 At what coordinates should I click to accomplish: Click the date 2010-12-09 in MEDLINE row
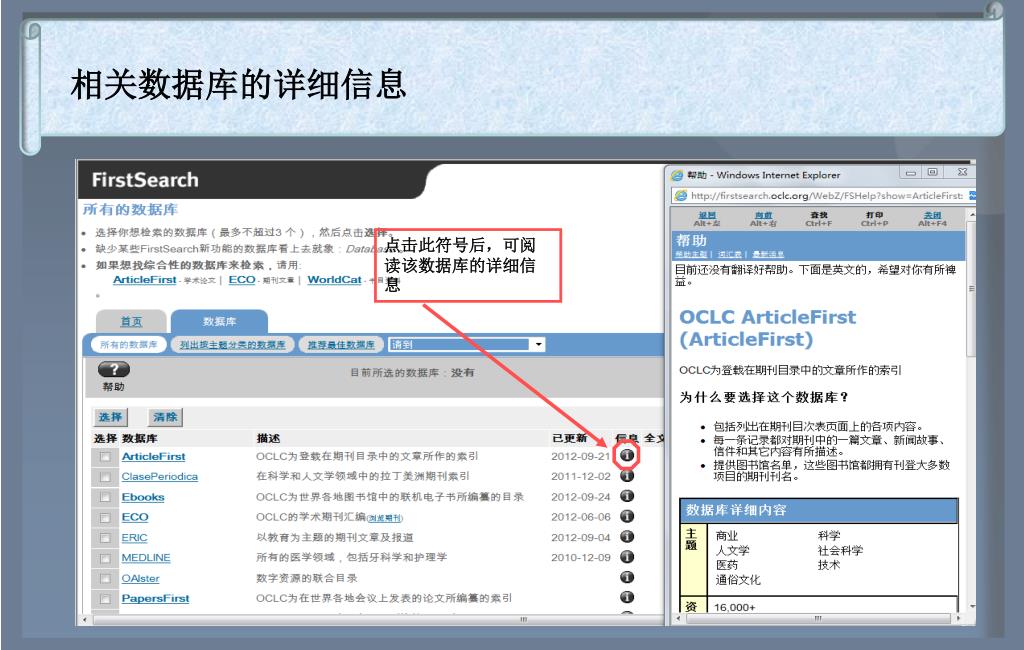click(581, 557)
